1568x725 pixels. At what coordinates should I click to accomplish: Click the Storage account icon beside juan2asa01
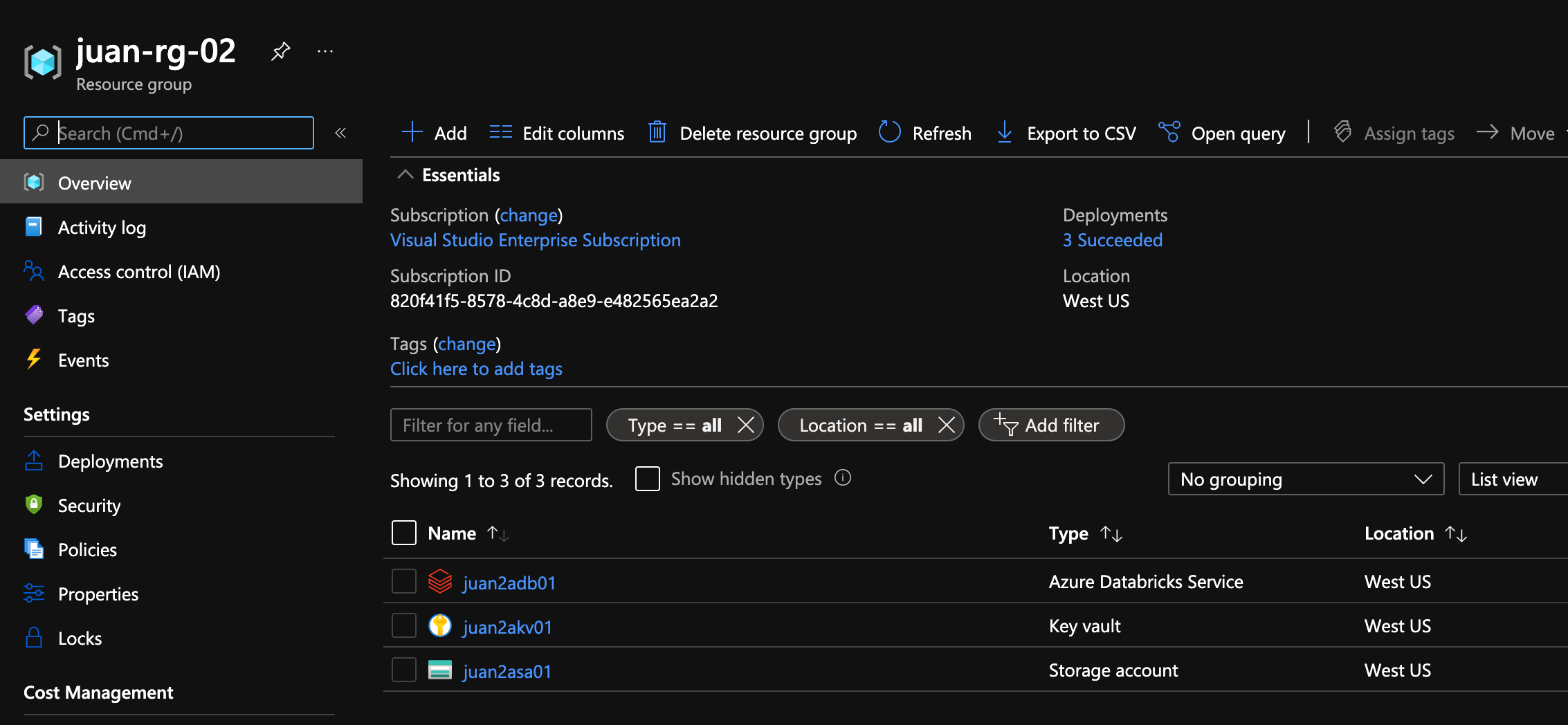[441, 670]
